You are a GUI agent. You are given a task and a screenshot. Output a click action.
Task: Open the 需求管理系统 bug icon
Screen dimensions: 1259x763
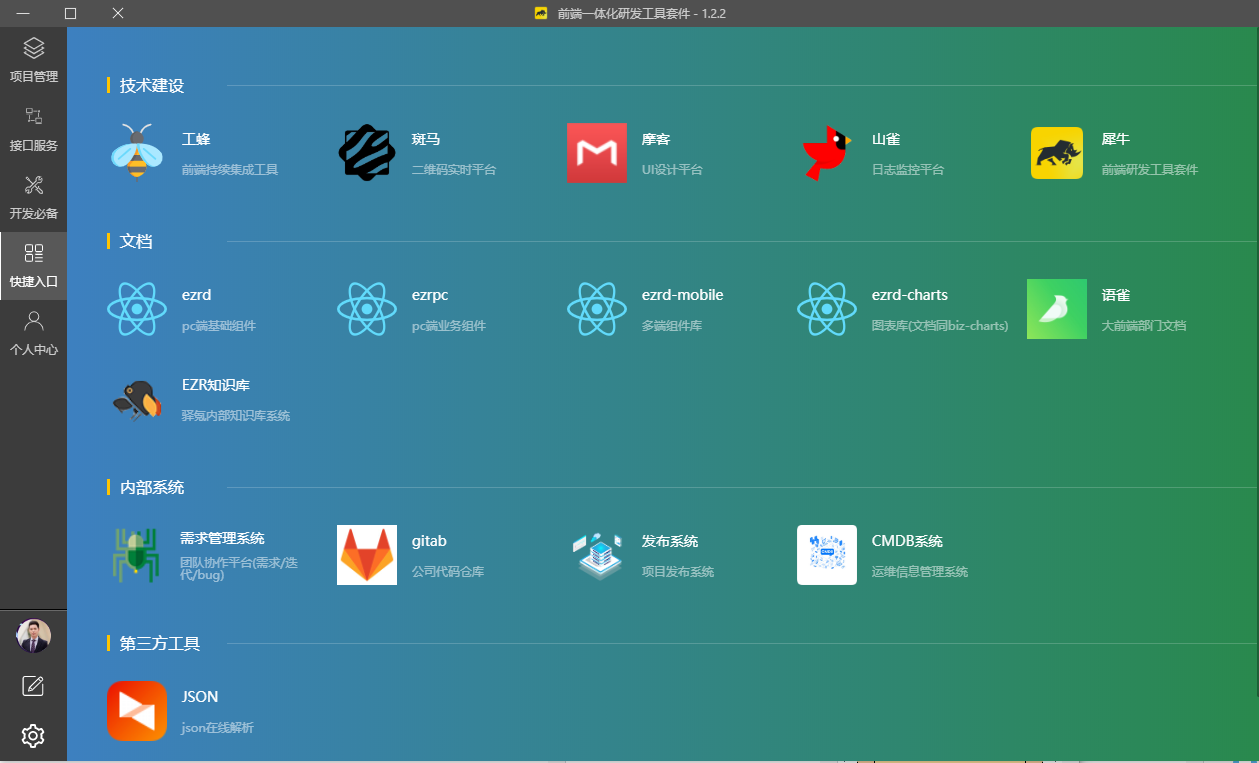(137, 555)
